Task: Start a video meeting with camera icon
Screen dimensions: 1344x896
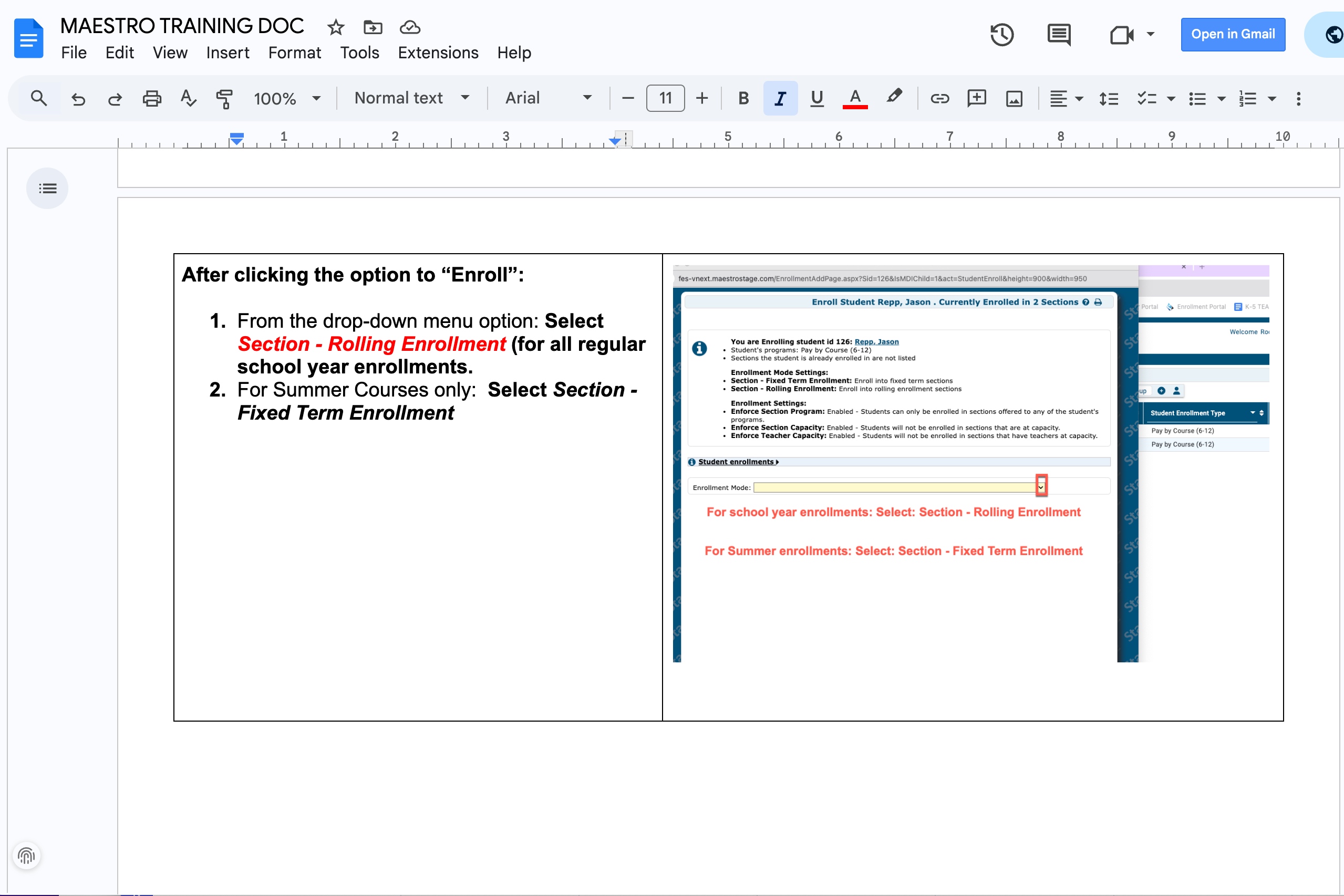Action: click(x=1121, y=35)
